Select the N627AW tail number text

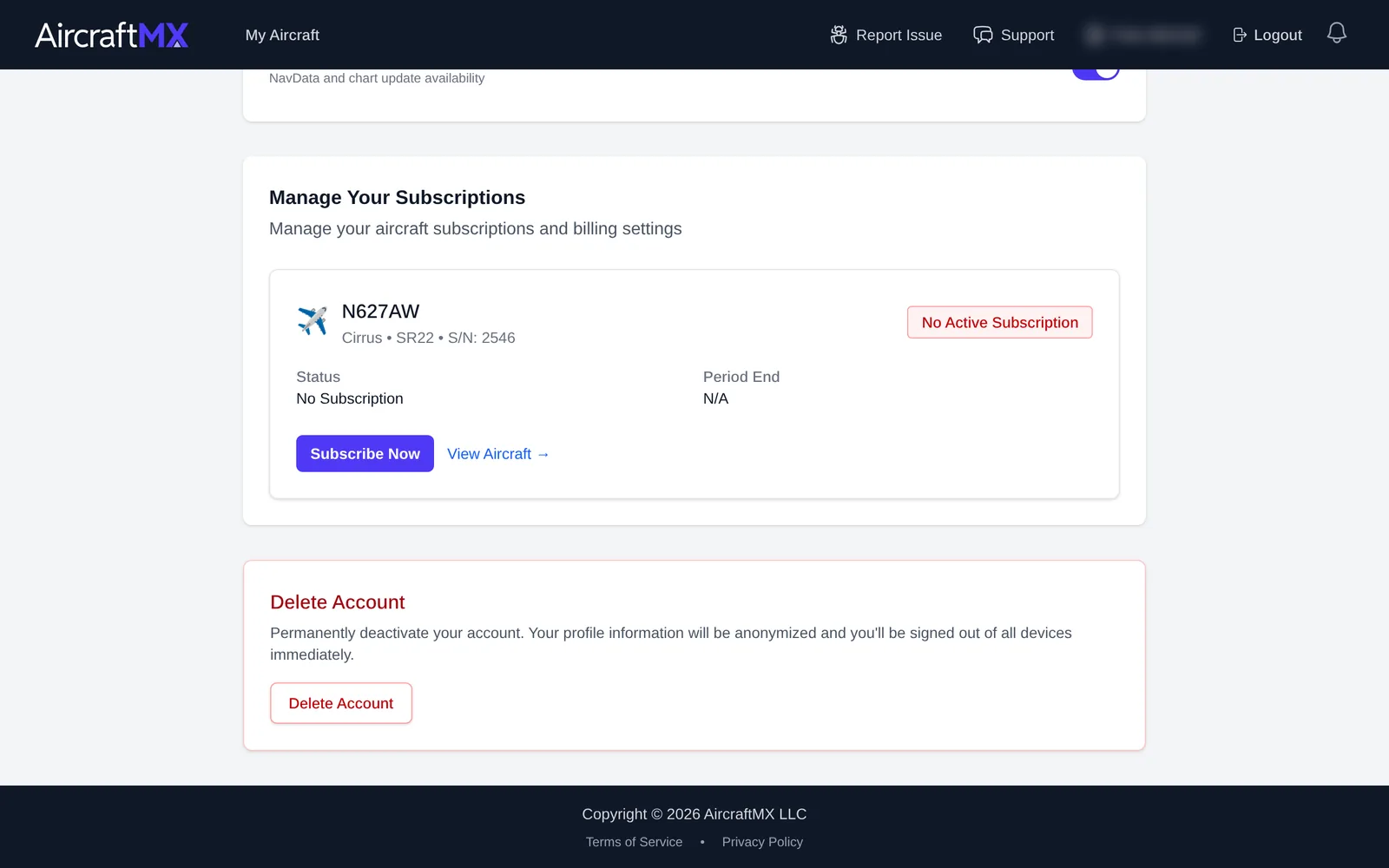(x=380, y=312)
